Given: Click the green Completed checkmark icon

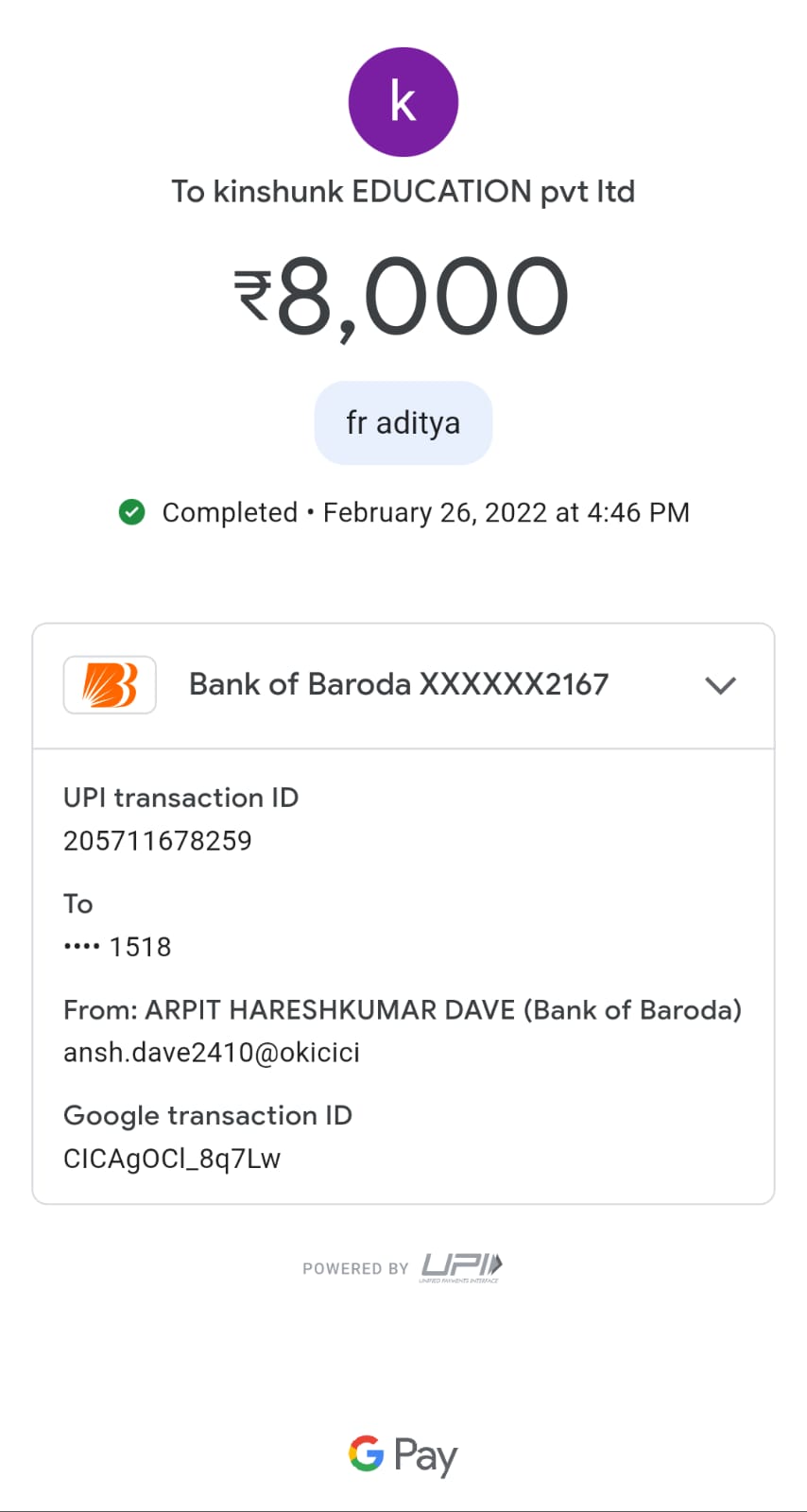Looking at the screenshot, I should tap(132, 512).
